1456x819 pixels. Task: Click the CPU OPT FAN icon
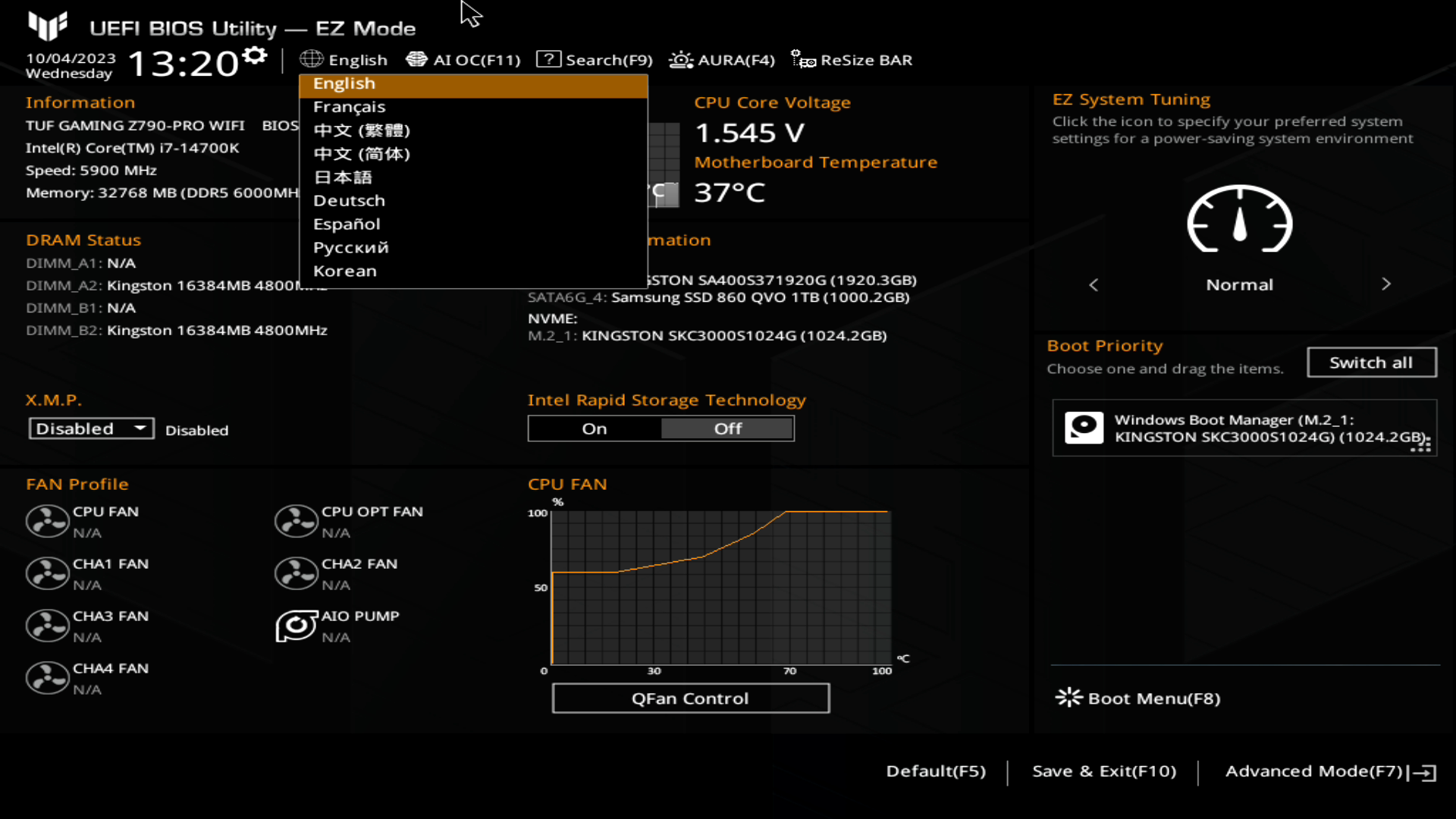[x=296, y=522]
